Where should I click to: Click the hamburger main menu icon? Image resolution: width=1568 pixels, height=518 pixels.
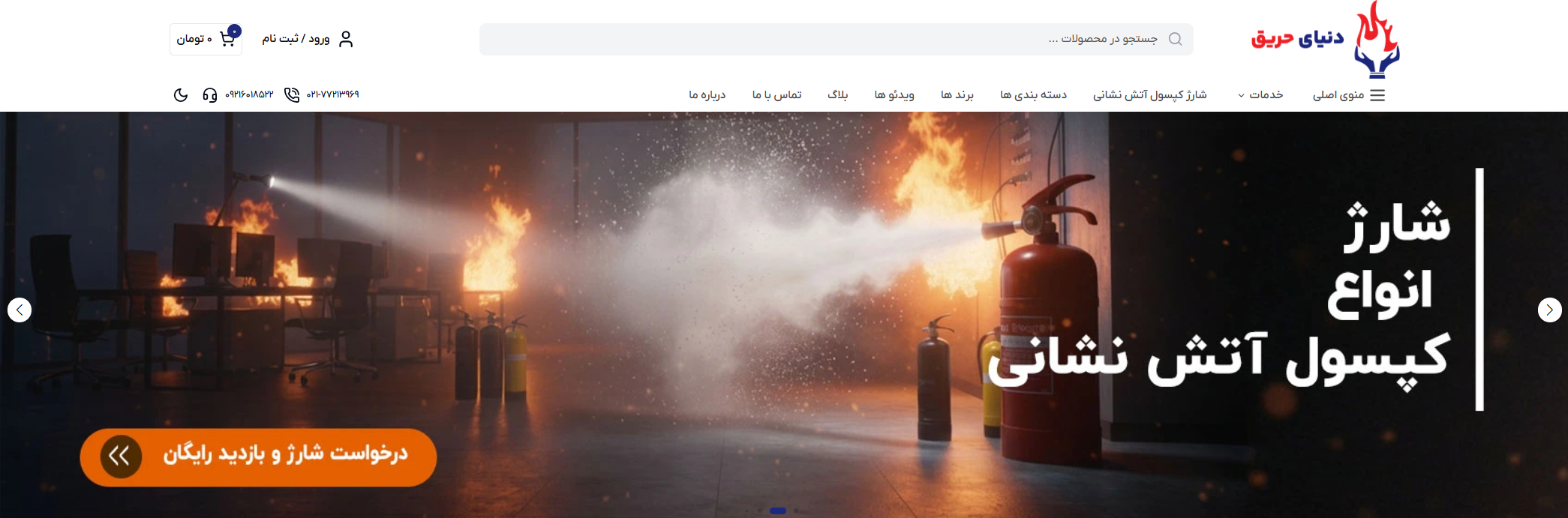click(x=1377, y=95)
